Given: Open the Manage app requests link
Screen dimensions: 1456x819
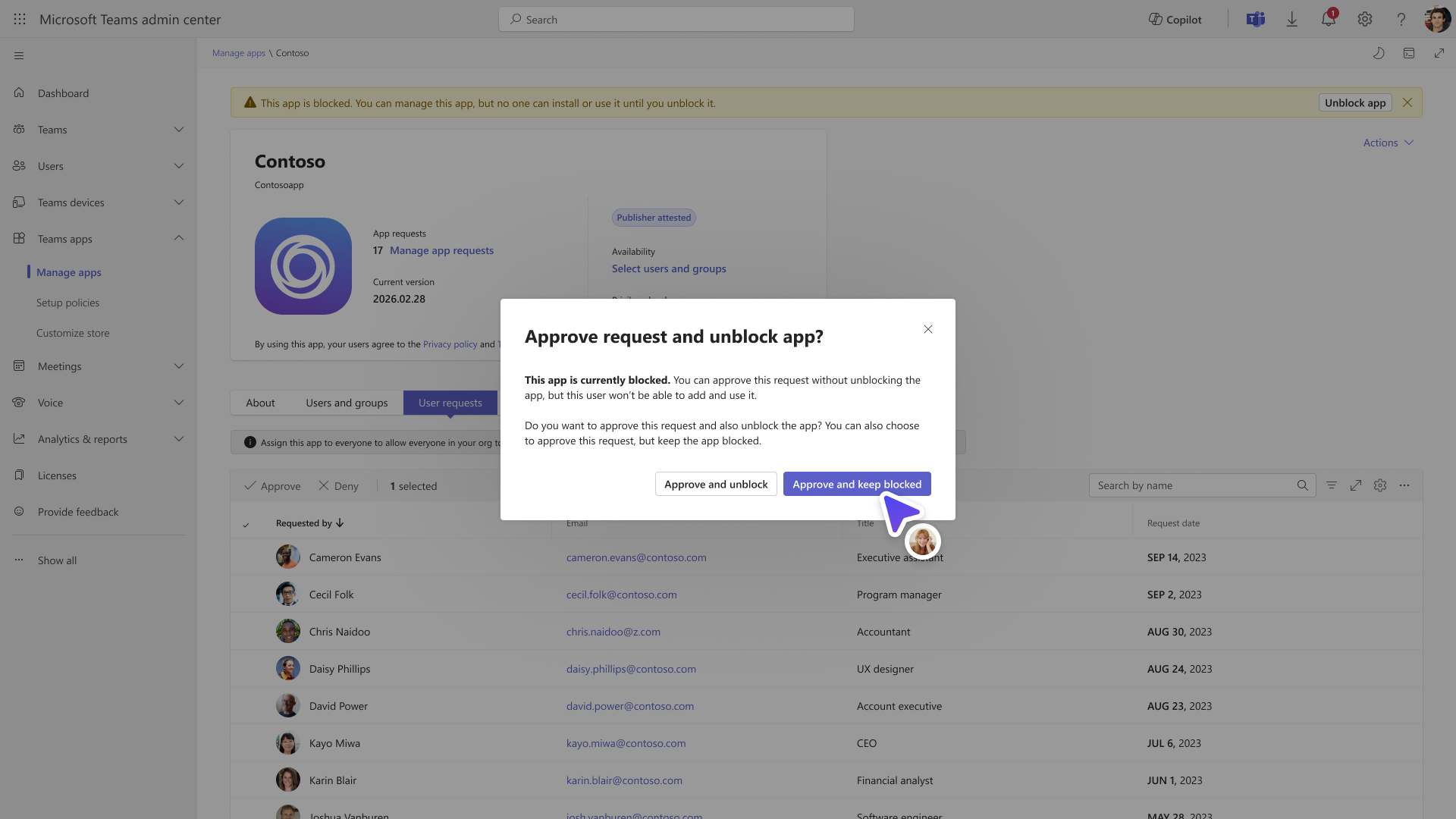Looking at the screenshot, I should click(441, 250).
